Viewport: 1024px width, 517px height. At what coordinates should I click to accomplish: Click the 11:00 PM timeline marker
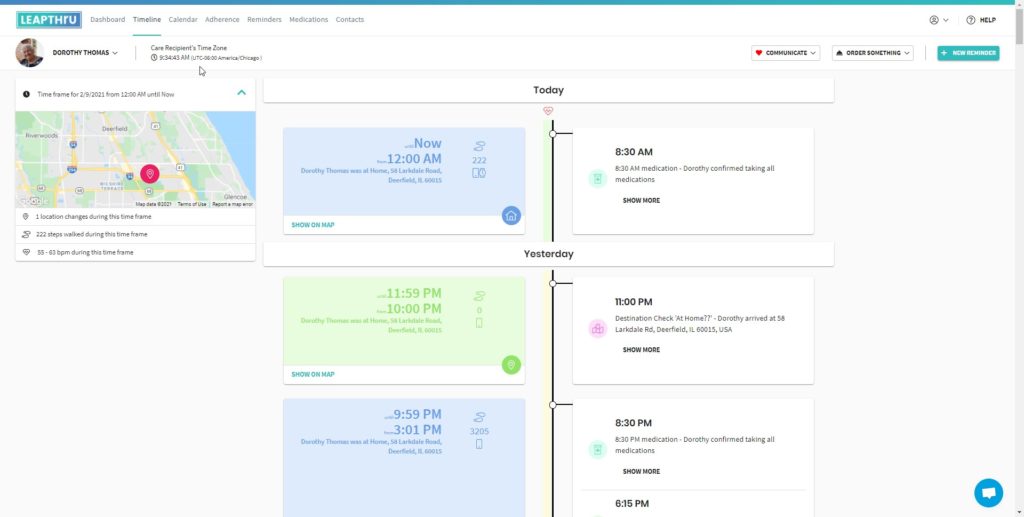[552, 284]
